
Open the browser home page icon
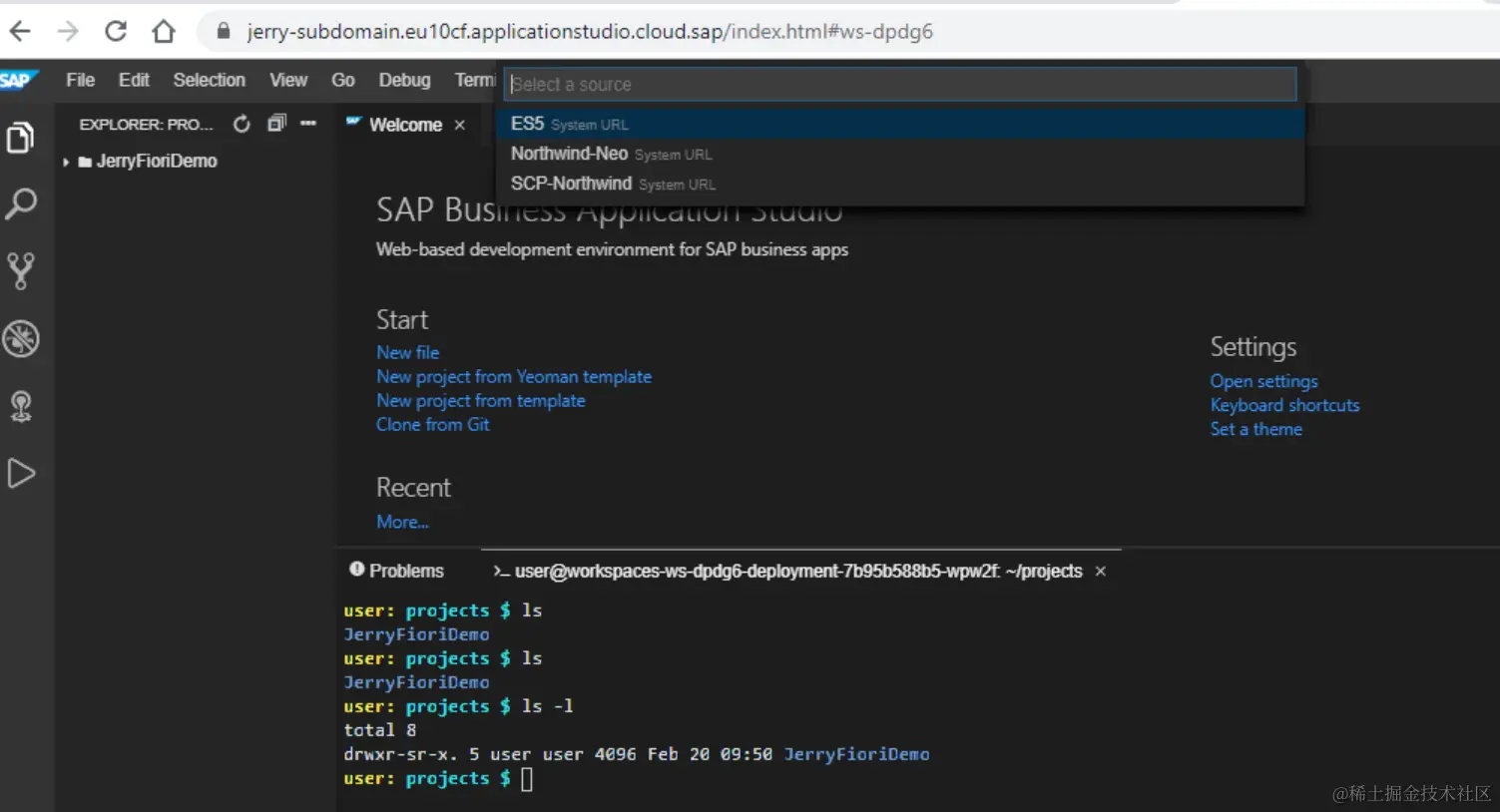tap(164, 32)
